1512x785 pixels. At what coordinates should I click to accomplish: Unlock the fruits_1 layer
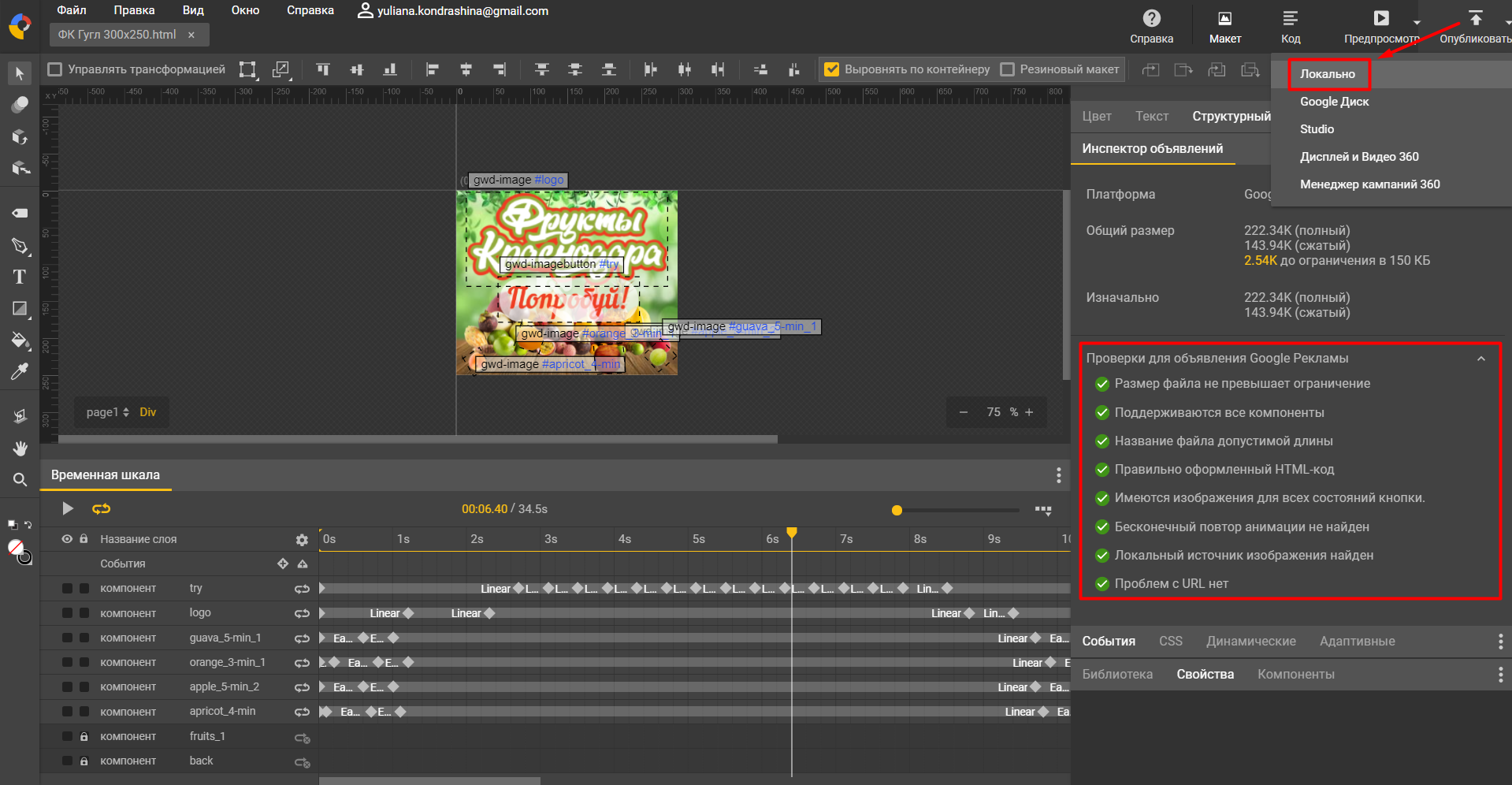(x=84, y=736)
